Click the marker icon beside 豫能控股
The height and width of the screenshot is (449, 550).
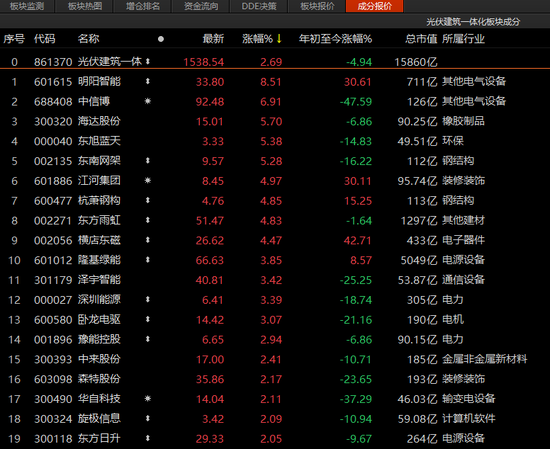click(x=148, y=339)
